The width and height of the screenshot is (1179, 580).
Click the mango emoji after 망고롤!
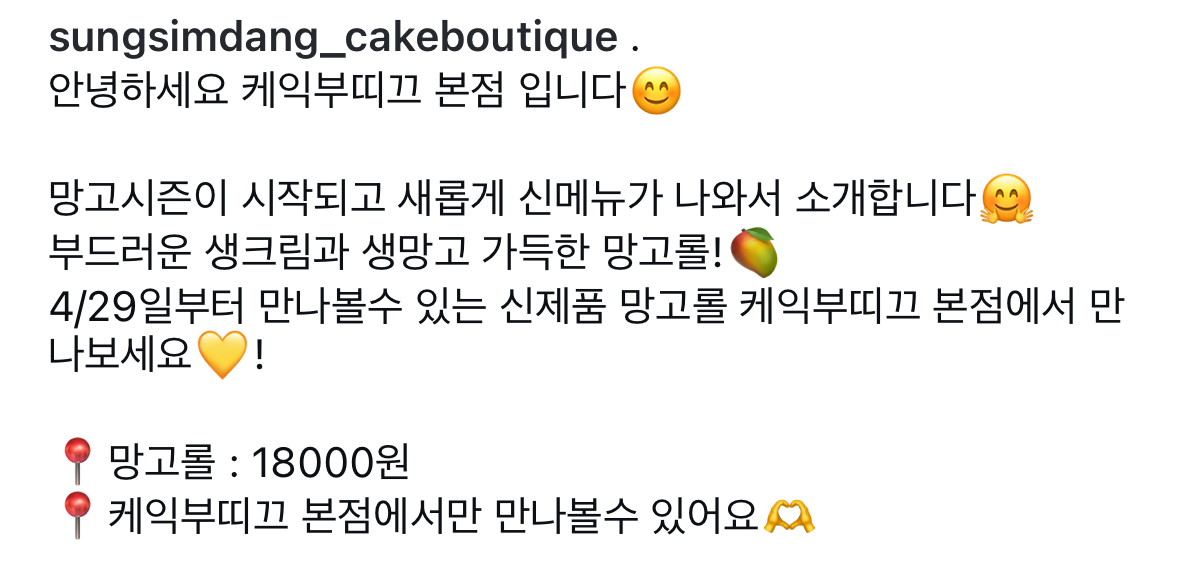point(753,253)
